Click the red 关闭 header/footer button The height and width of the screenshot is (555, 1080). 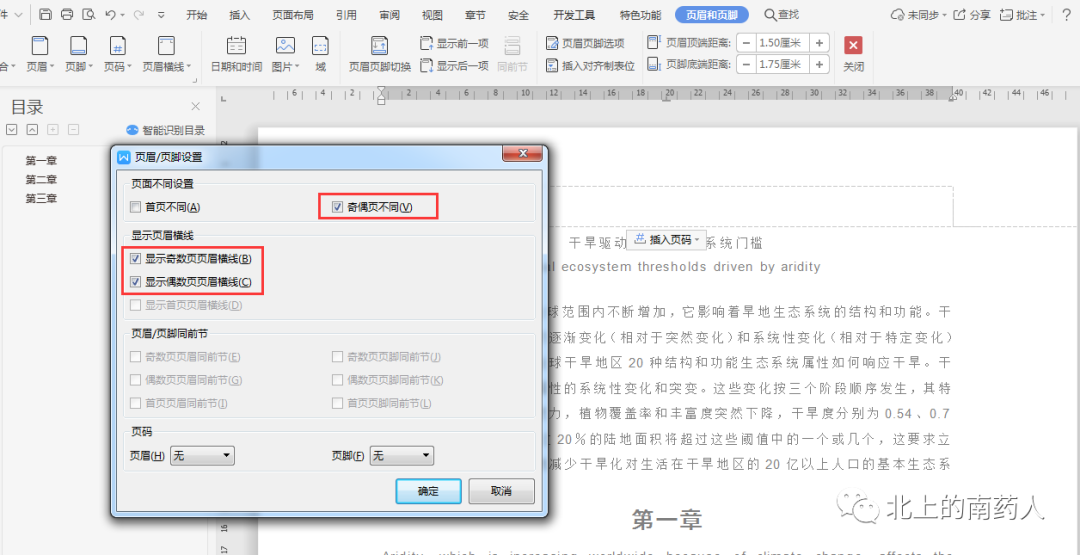853,54
